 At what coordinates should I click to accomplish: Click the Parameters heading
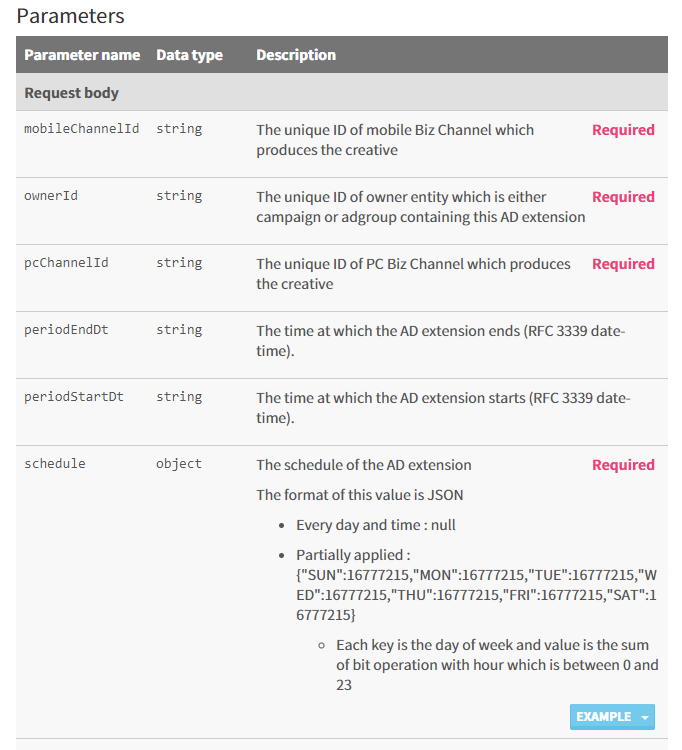click(70, 16)
